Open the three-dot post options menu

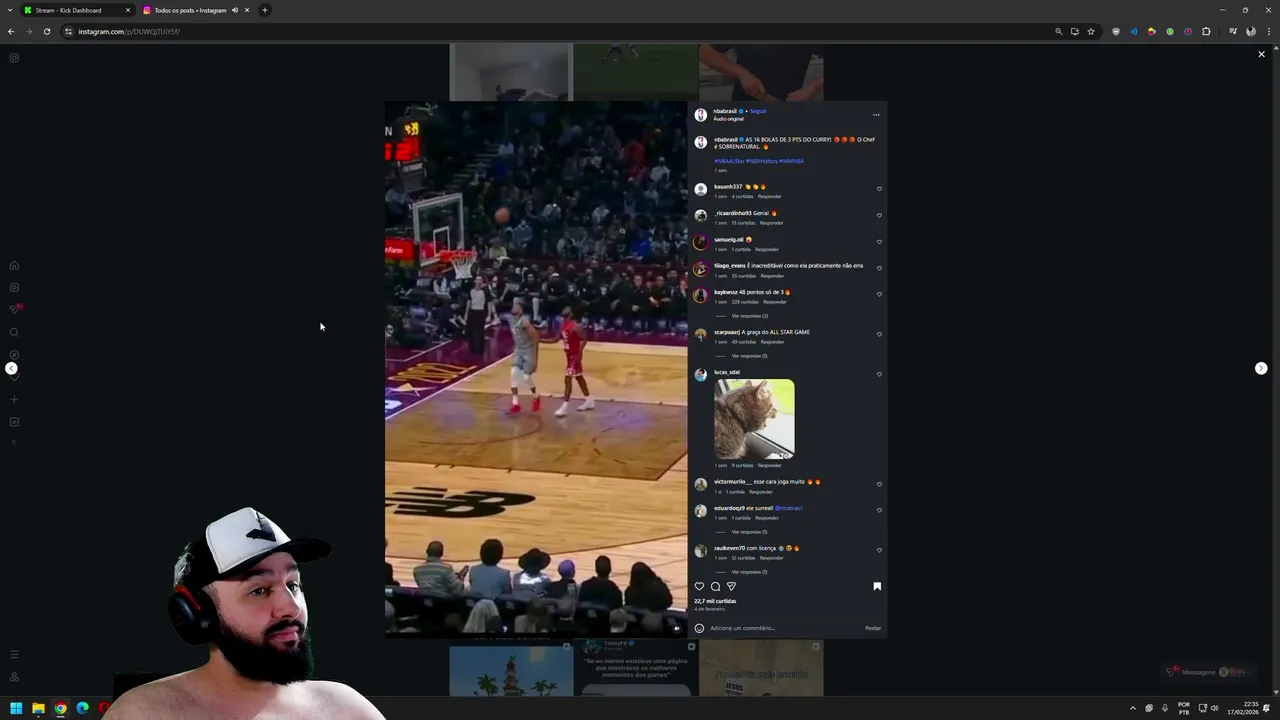coord(876,115)
